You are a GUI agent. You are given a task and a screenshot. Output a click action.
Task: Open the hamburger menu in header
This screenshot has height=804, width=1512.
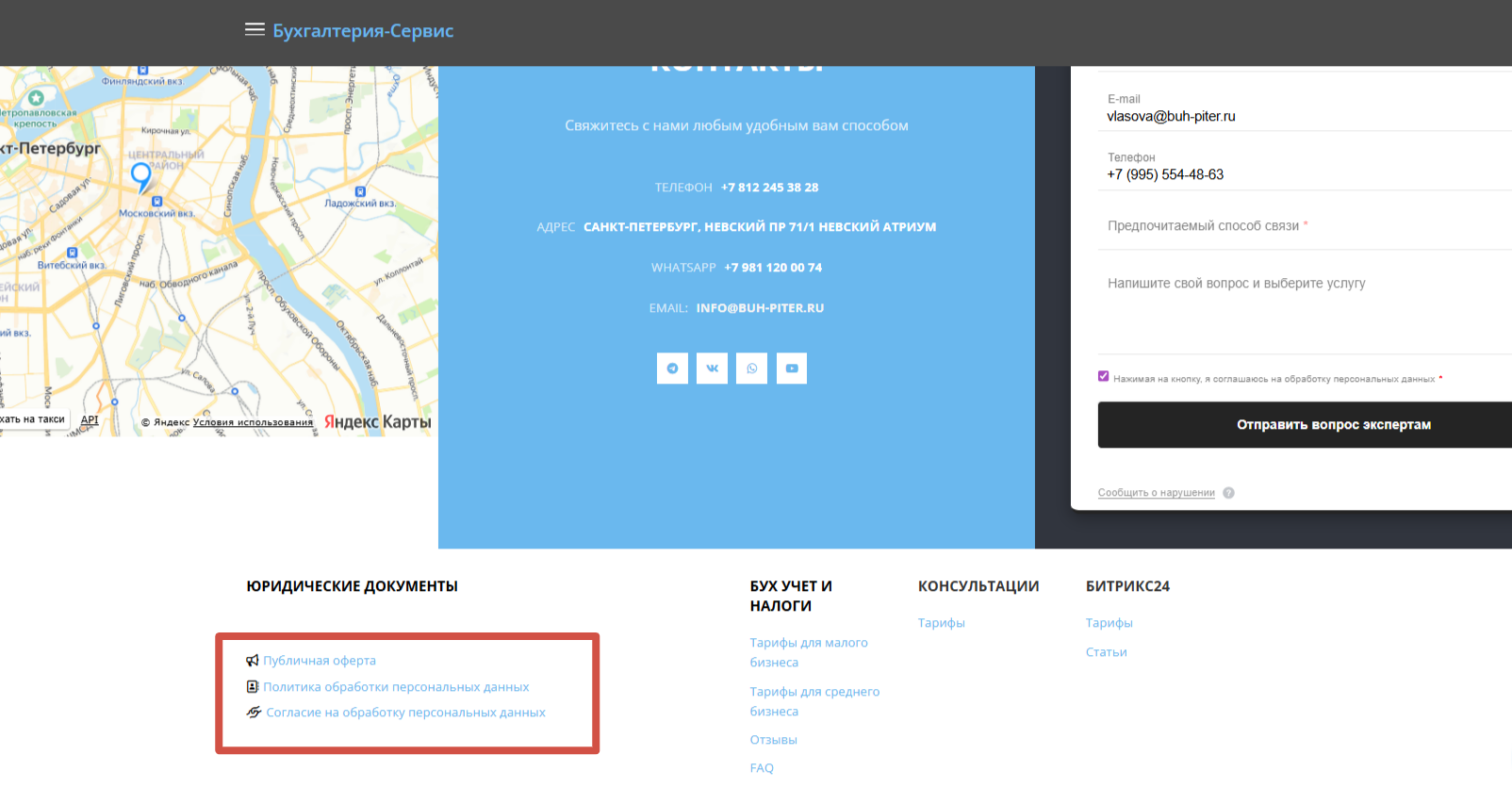pyautogui.click(x=255, y=30)
